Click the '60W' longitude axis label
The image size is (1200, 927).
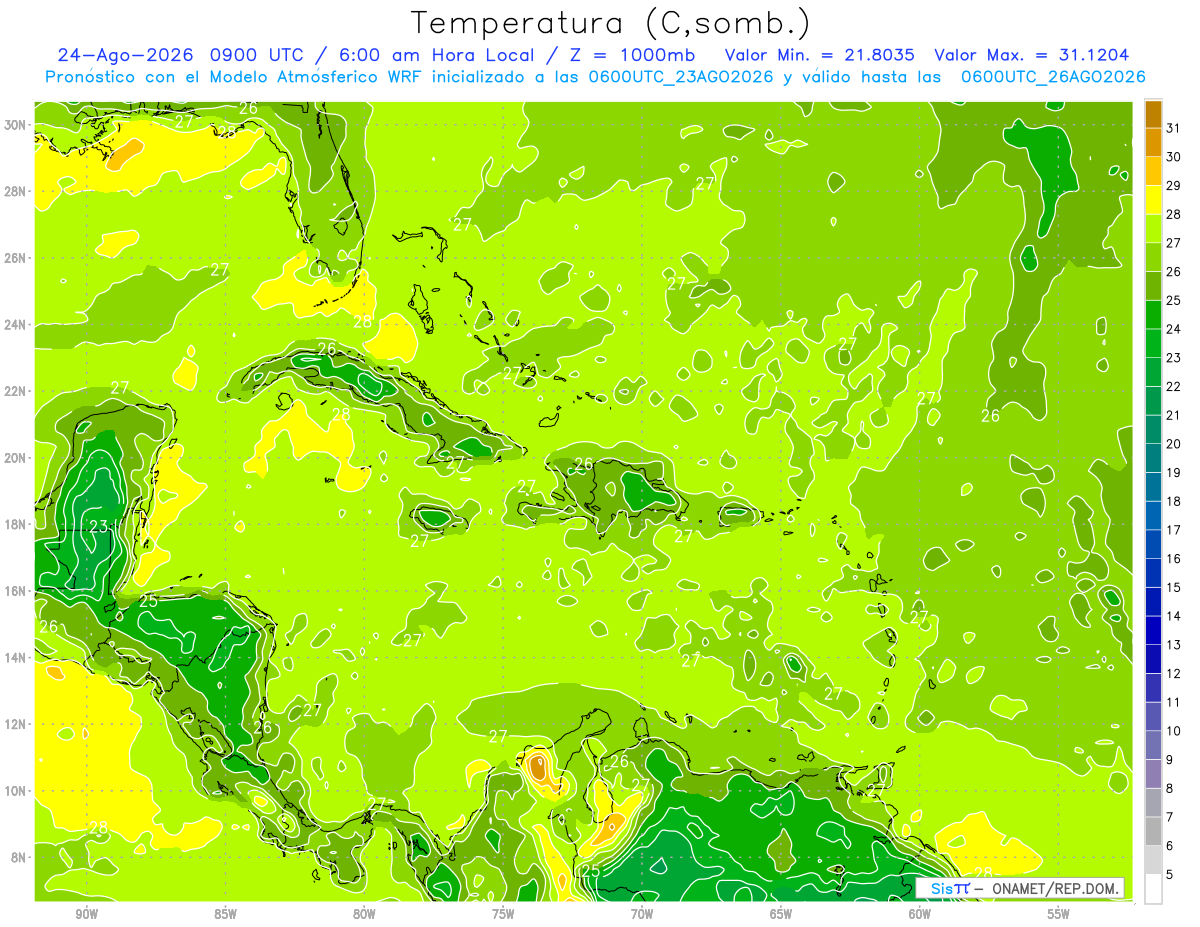(x=920, y=914)
